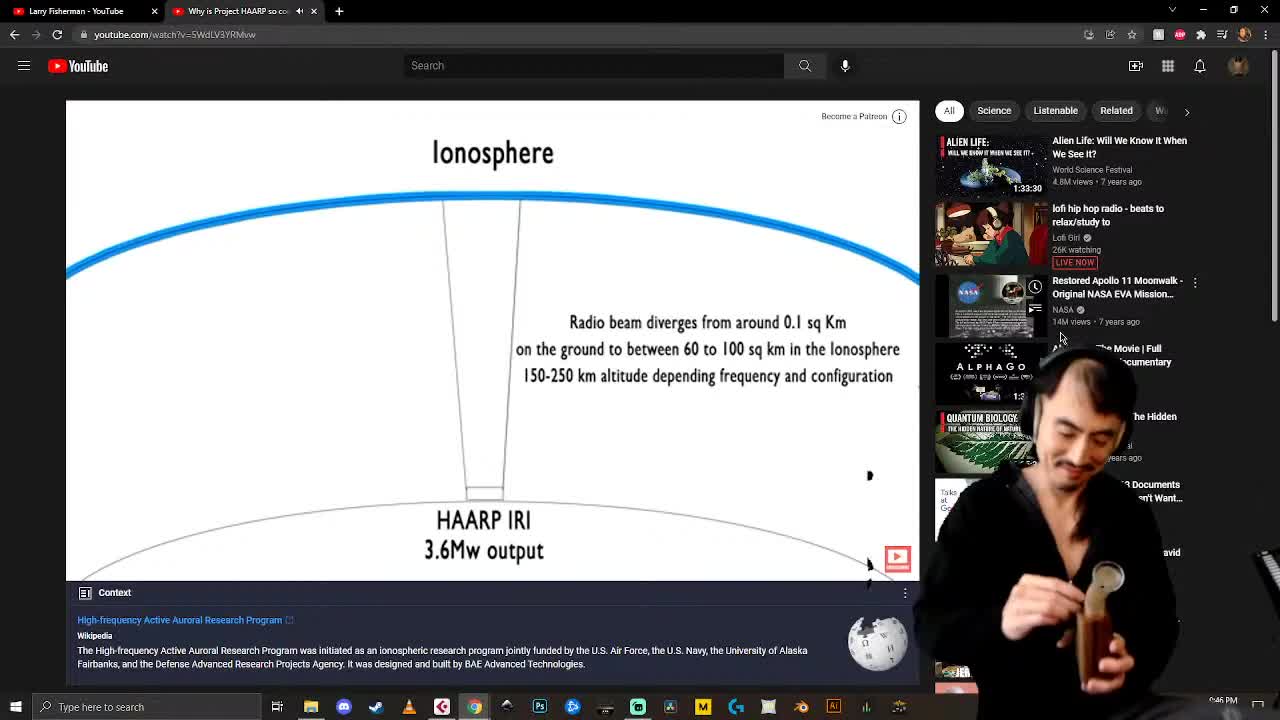
Task: Open Discord from the taskbar
Action: (x=344, y=707)
